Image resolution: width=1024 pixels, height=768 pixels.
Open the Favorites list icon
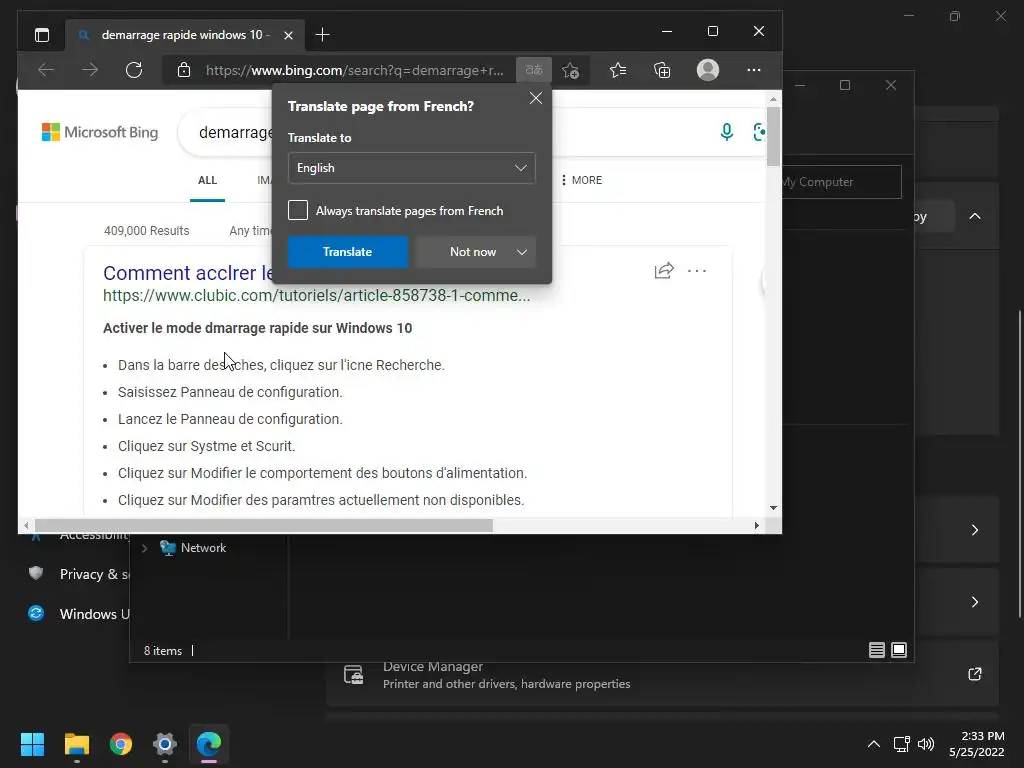tap(618, 70)
